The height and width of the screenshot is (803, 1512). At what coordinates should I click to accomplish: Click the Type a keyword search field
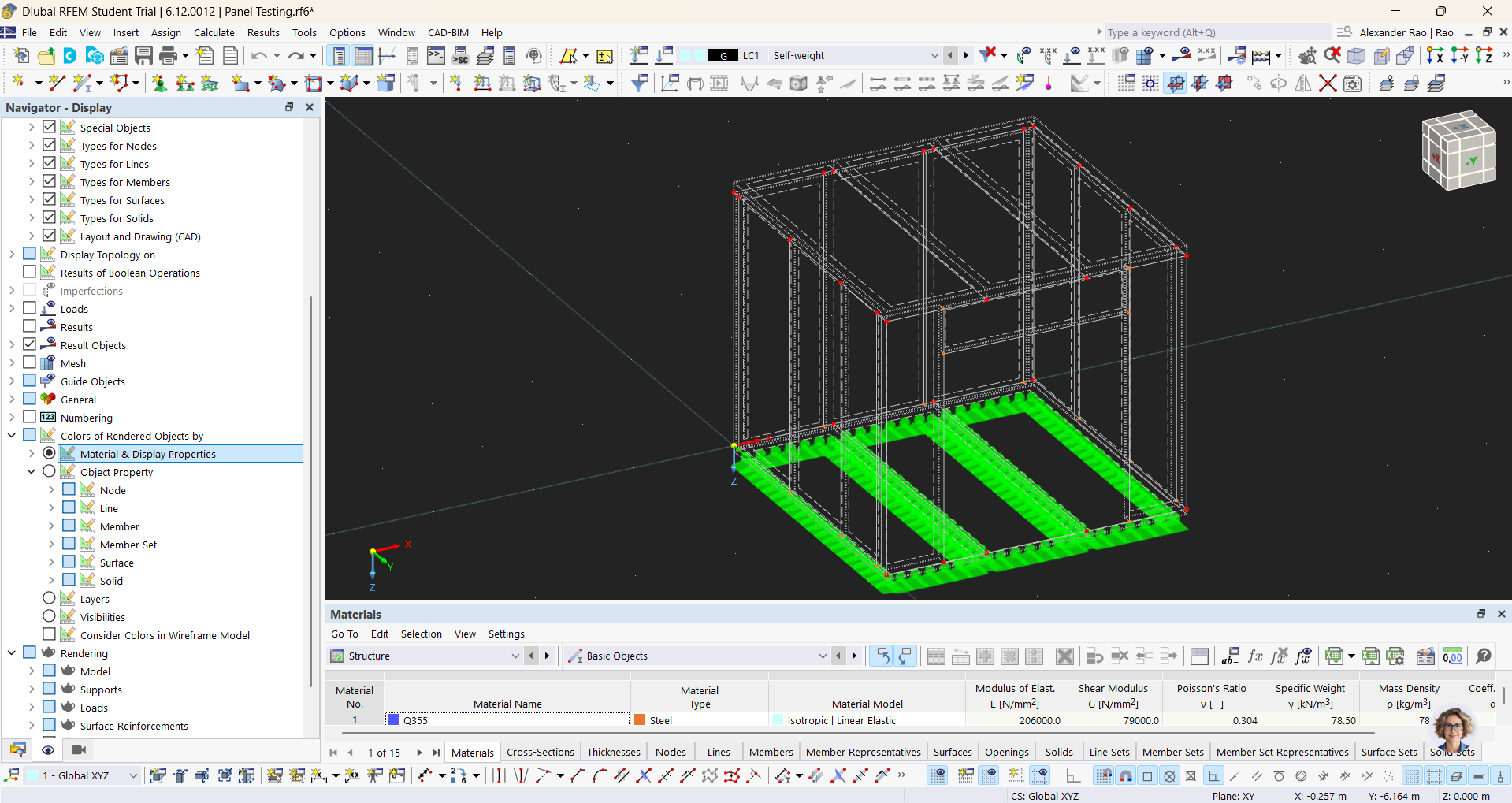(x=1213, y=32)
